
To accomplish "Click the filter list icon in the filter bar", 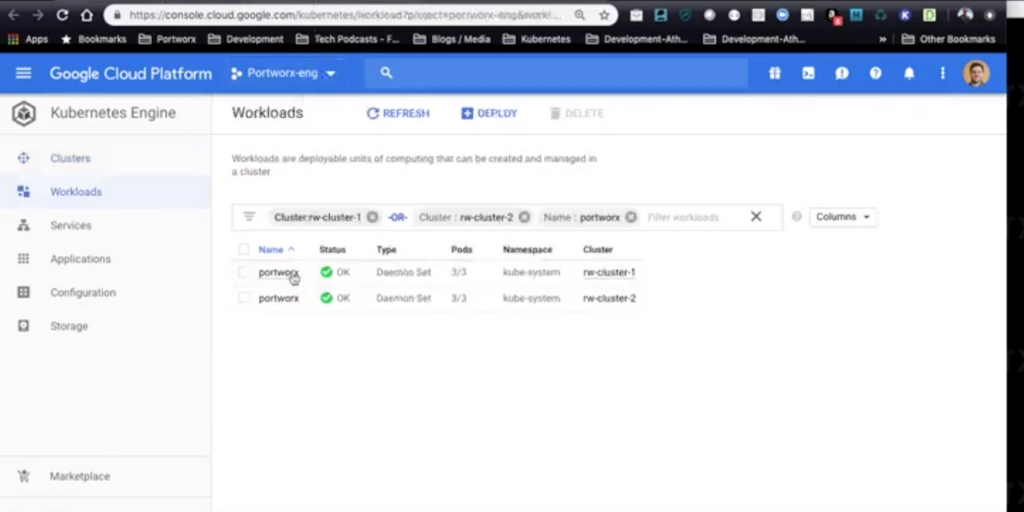I will [x=249, y=217].
